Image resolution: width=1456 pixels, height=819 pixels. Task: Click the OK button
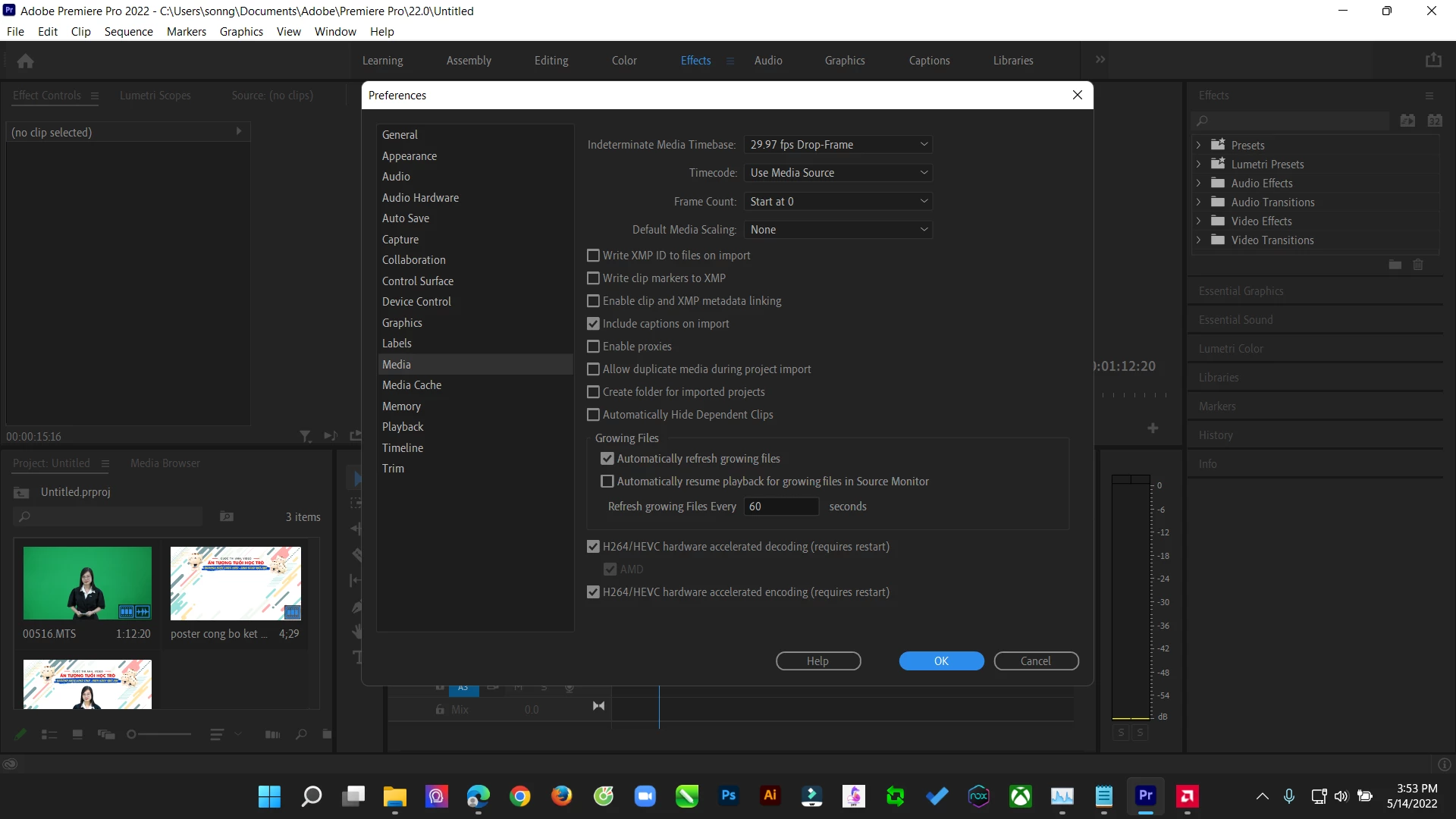click(941, 661)
